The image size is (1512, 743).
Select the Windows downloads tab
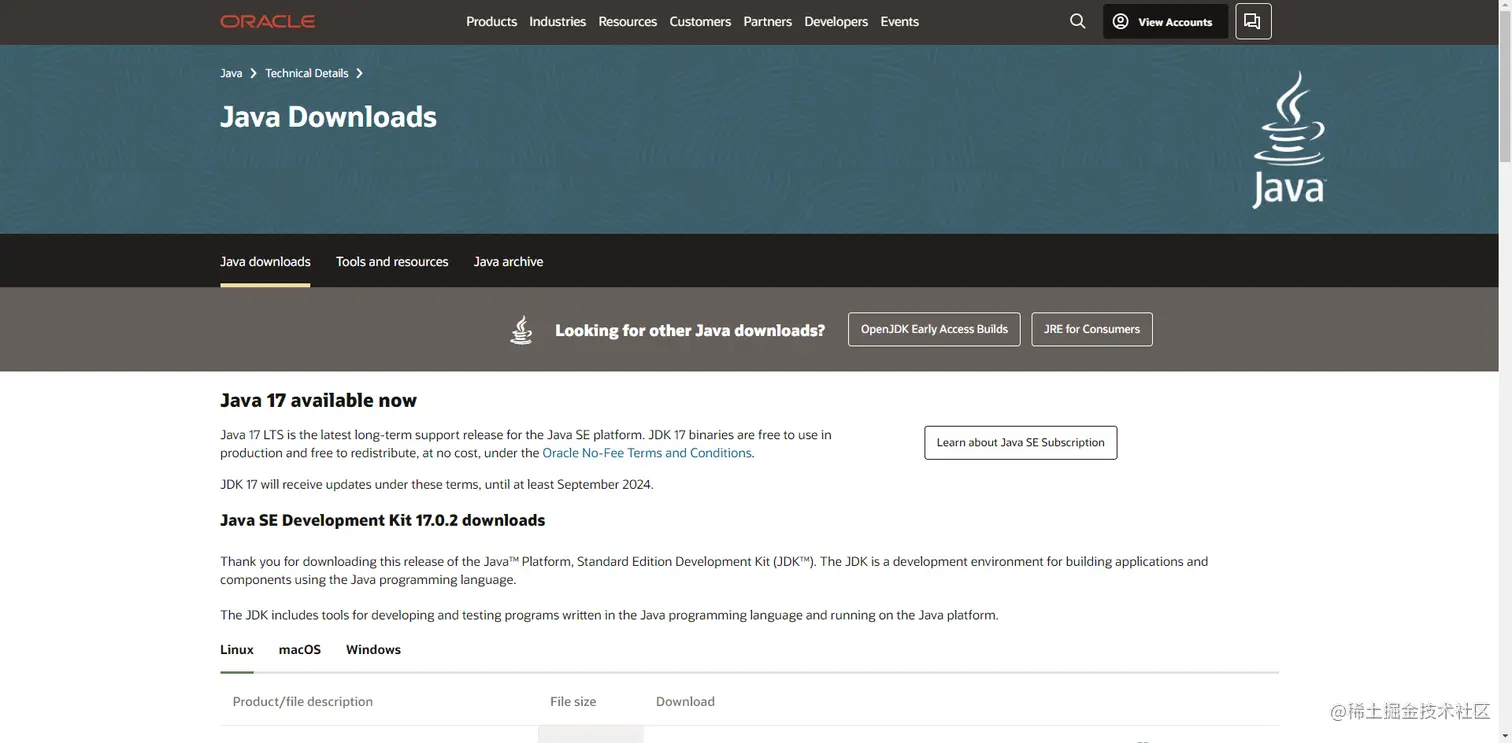point(373,650)
